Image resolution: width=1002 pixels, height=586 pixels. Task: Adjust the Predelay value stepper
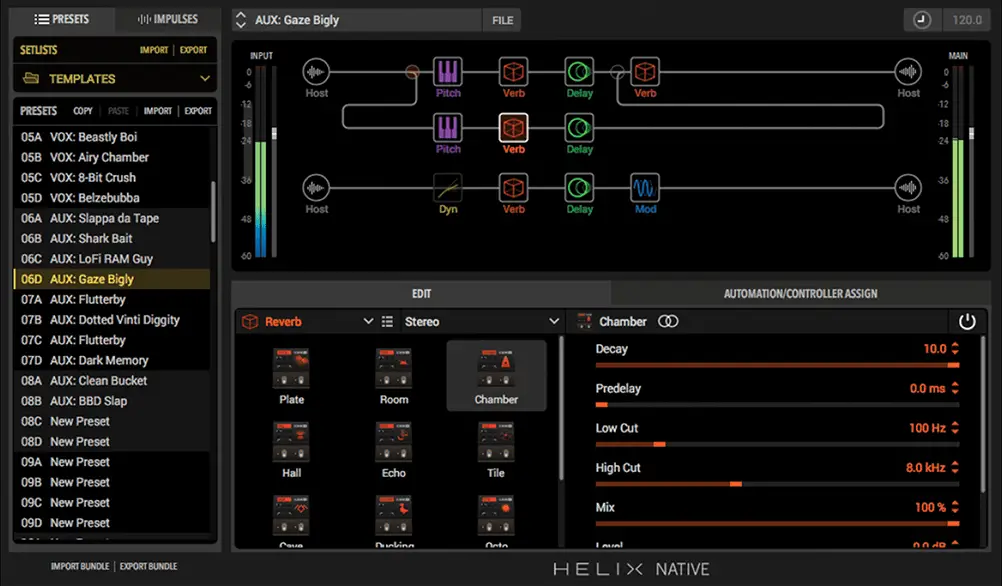point(955,389)
